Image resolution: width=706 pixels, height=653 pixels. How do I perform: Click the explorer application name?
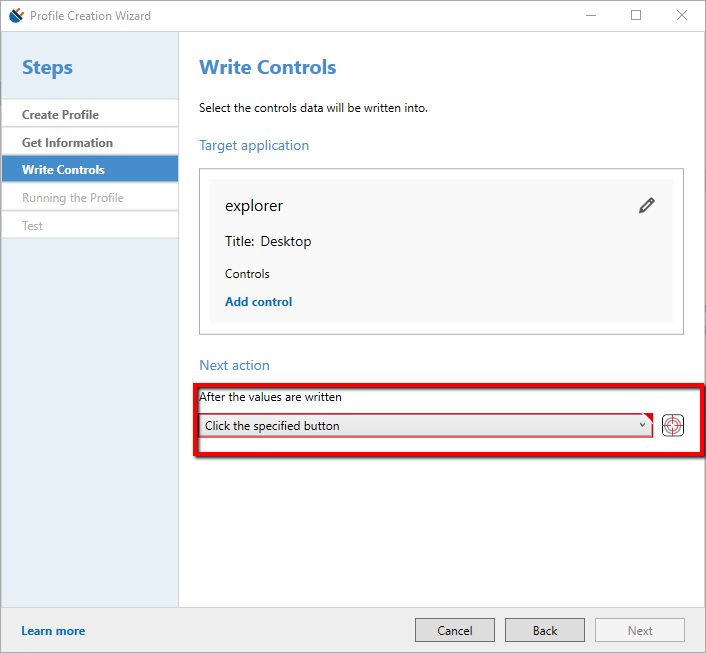tap(254, 206)
